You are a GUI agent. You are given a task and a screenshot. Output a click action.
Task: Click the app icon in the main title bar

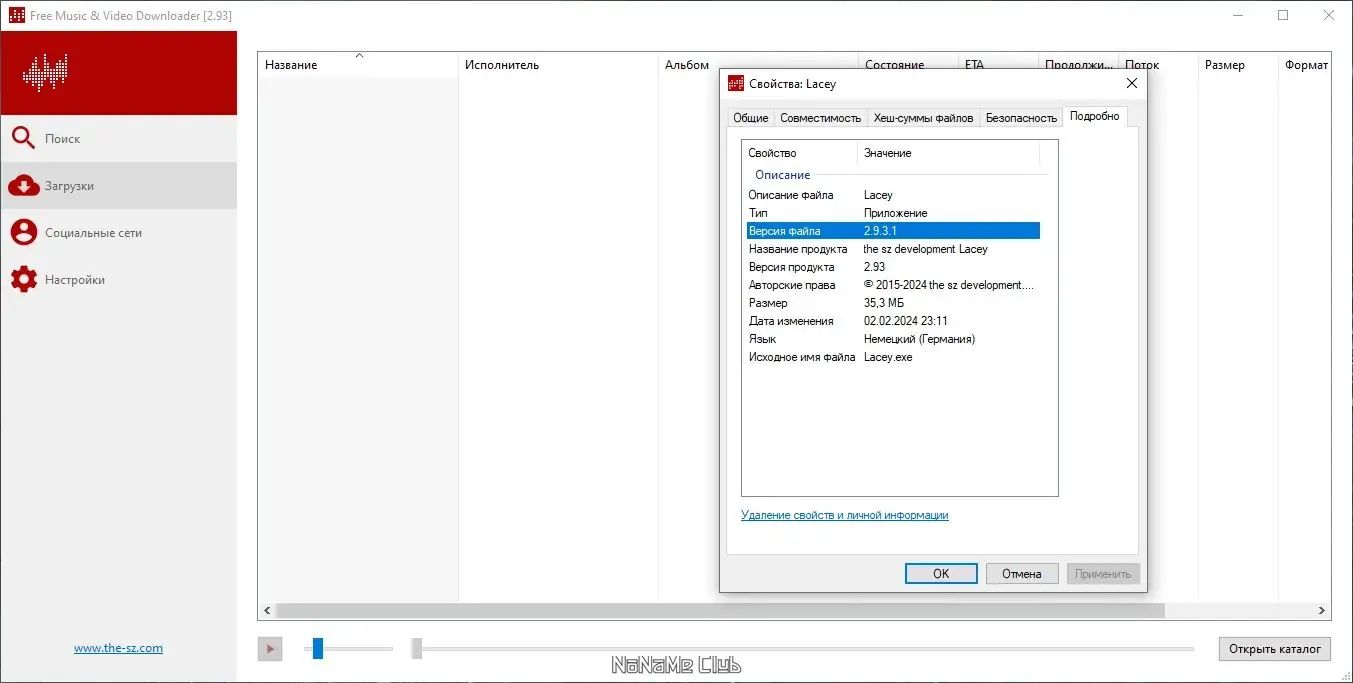[16, 16]
